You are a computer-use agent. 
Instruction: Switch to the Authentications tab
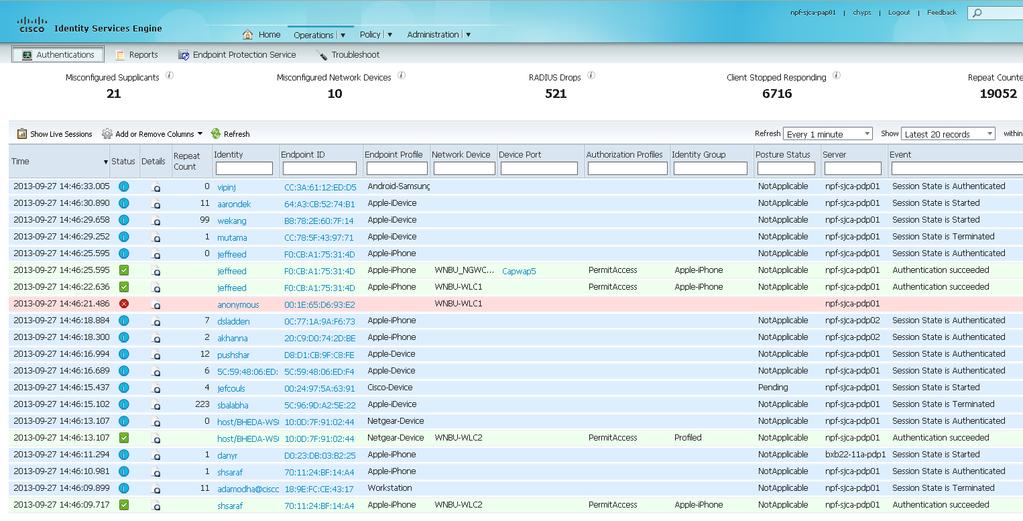click(x=57, y=55)
